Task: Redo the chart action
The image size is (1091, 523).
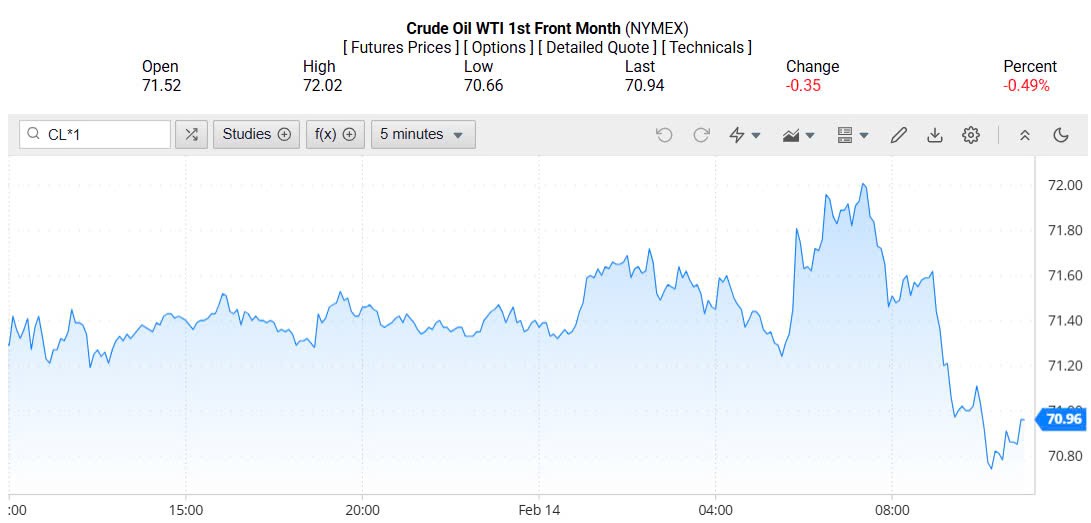Action: pos(701,135)
